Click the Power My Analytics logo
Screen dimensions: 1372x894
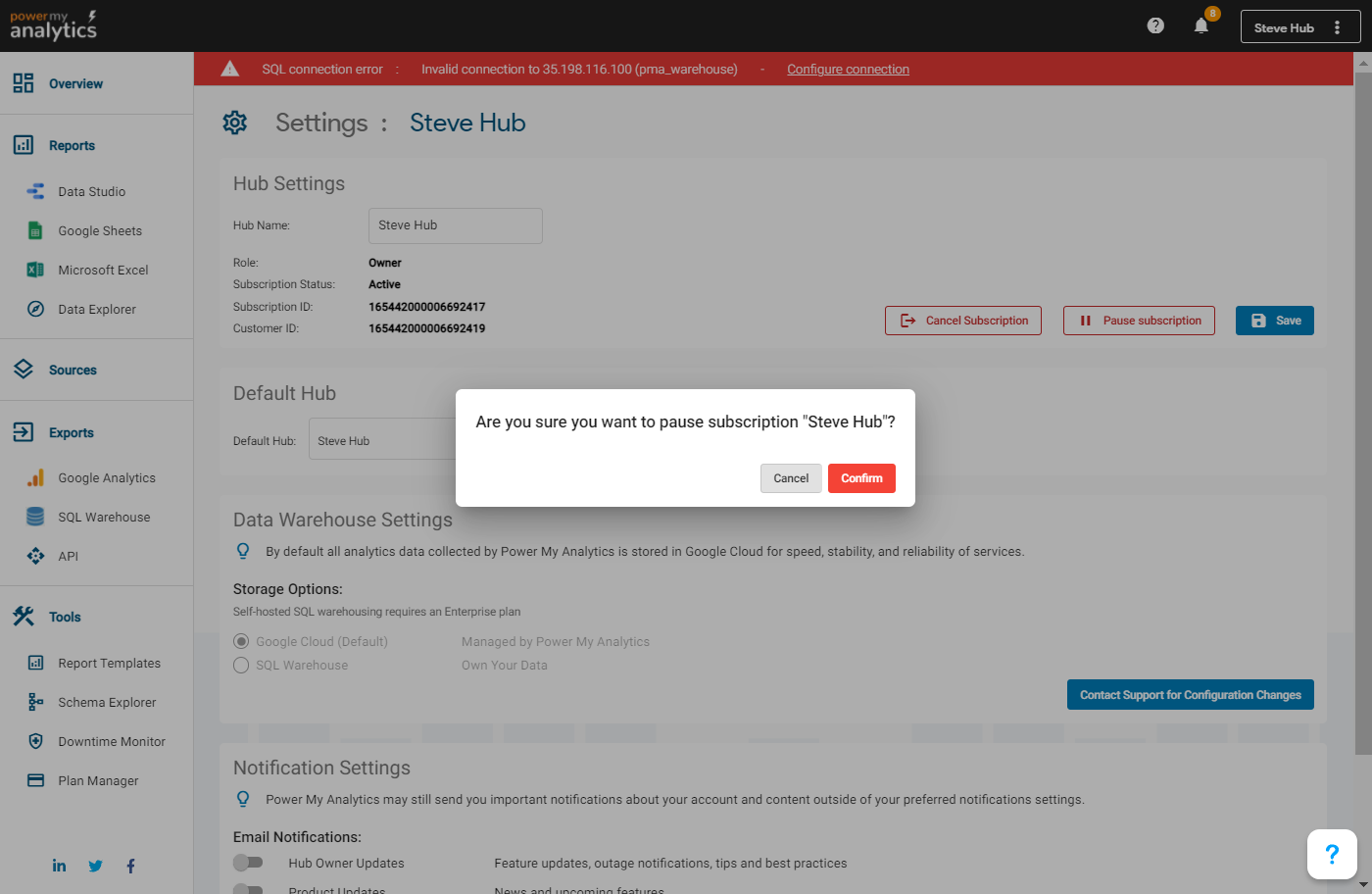(54, 25)
